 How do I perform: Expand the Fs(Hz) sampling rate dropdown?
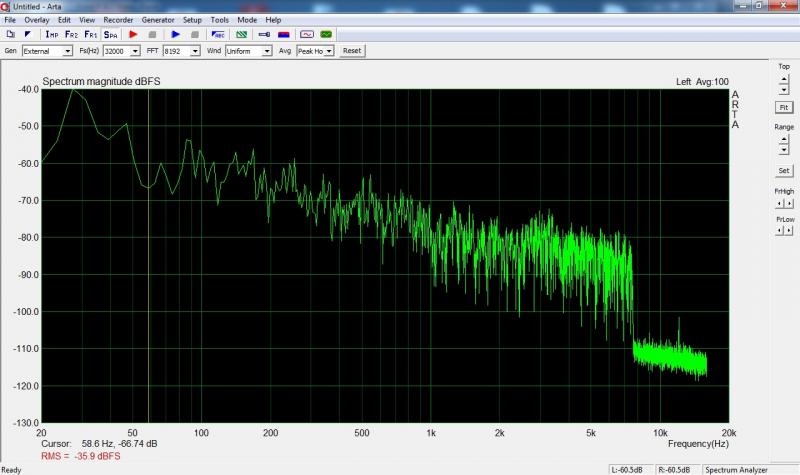(x=135, y=50)
